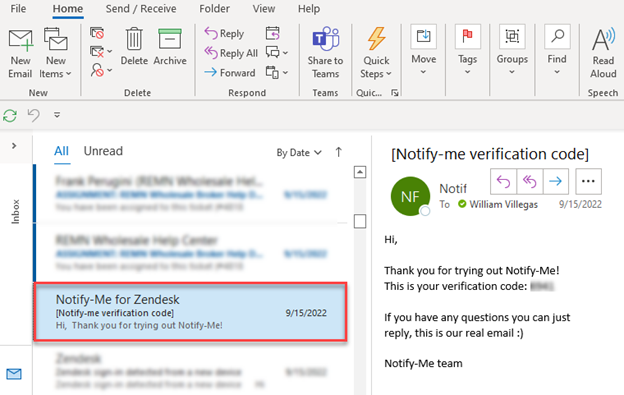Click the vertical Inbox folder label
The width and height of the screenshot is (624, 395).
[x=15, y=212]
